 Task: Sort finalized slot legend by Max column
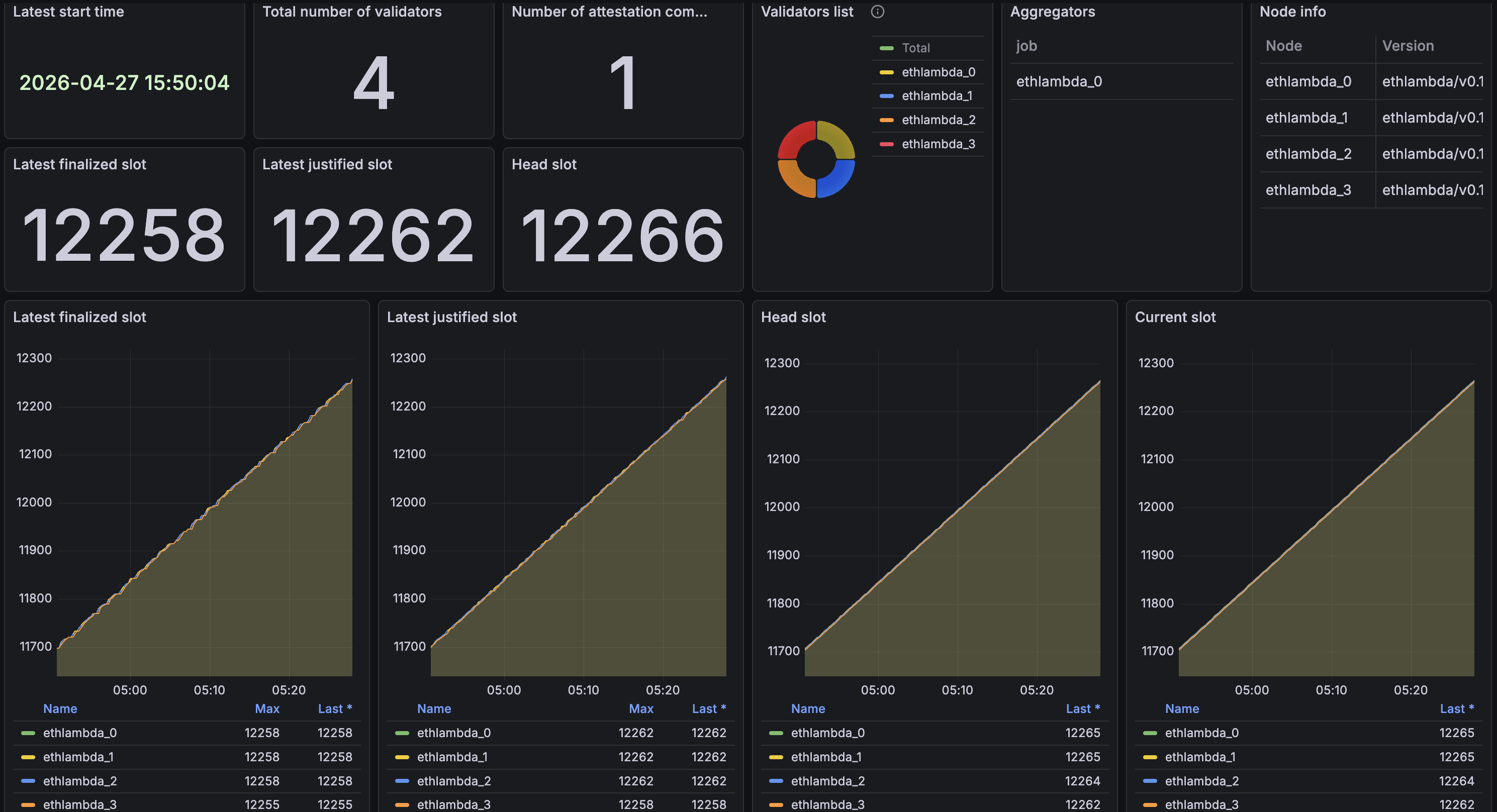pyautogui.click(x=267, y=708)
